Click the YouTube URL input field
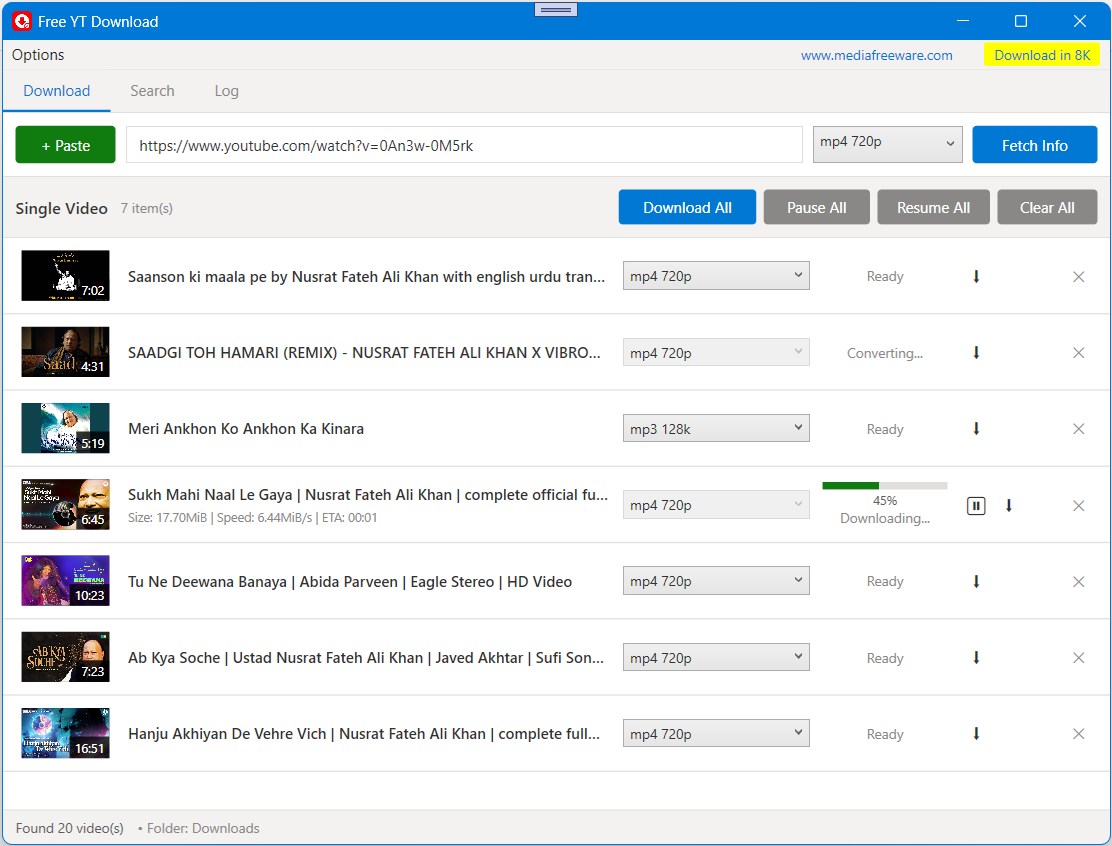The width and height of the screenshot is (1112, 846). click(x=463, y=144)
